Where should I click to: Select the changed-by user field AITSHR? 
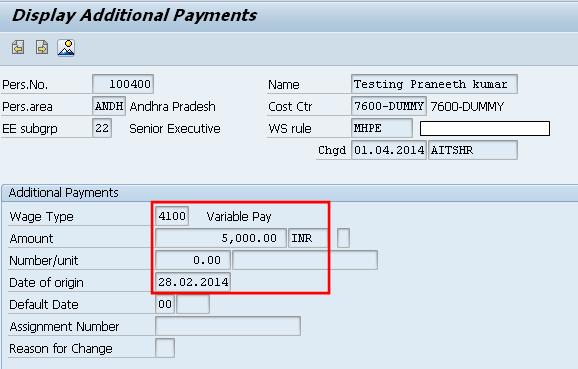[x=473, y=150]
